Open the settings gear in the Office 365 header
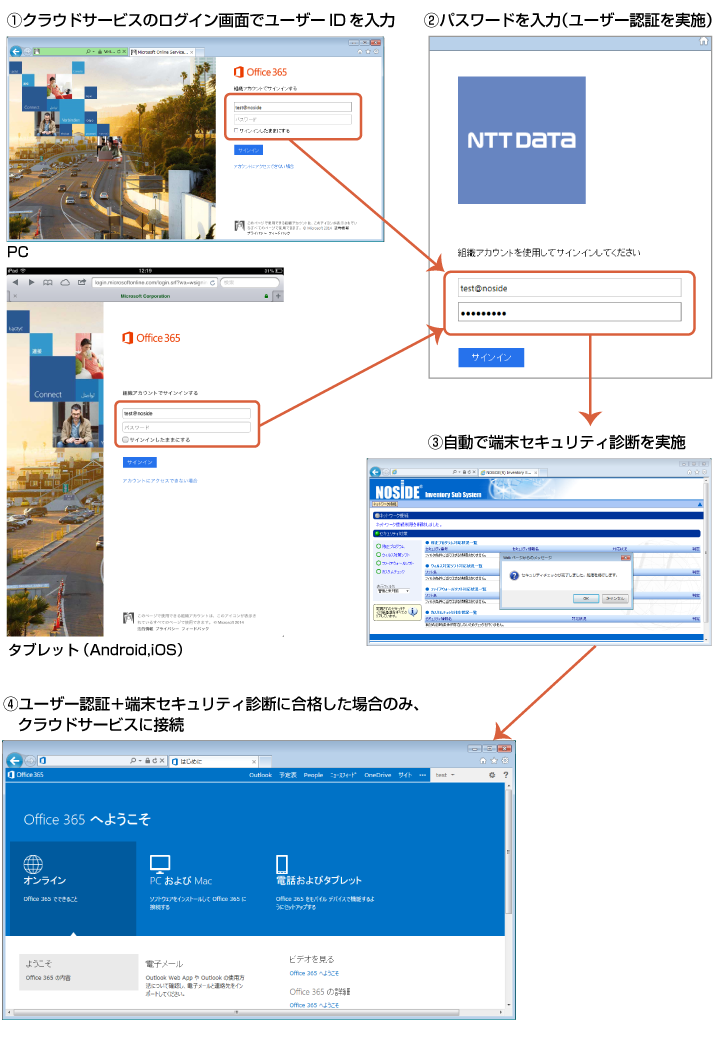This screenshot has height=1037, width=716. (x=492, y=774)
